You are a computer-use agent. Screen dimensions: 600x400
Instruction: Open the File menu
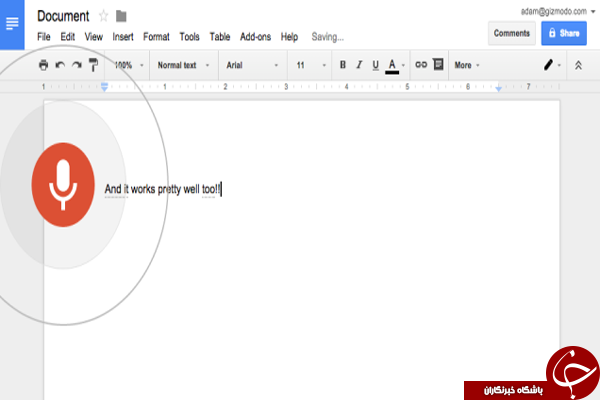(44, 37)
